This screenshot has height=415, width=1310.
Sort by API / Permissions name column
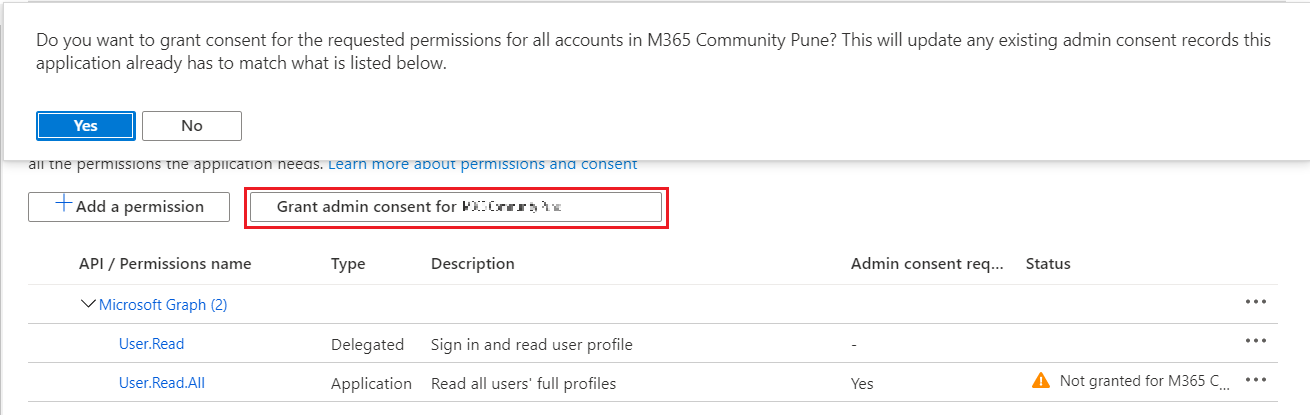click(165, 264)
